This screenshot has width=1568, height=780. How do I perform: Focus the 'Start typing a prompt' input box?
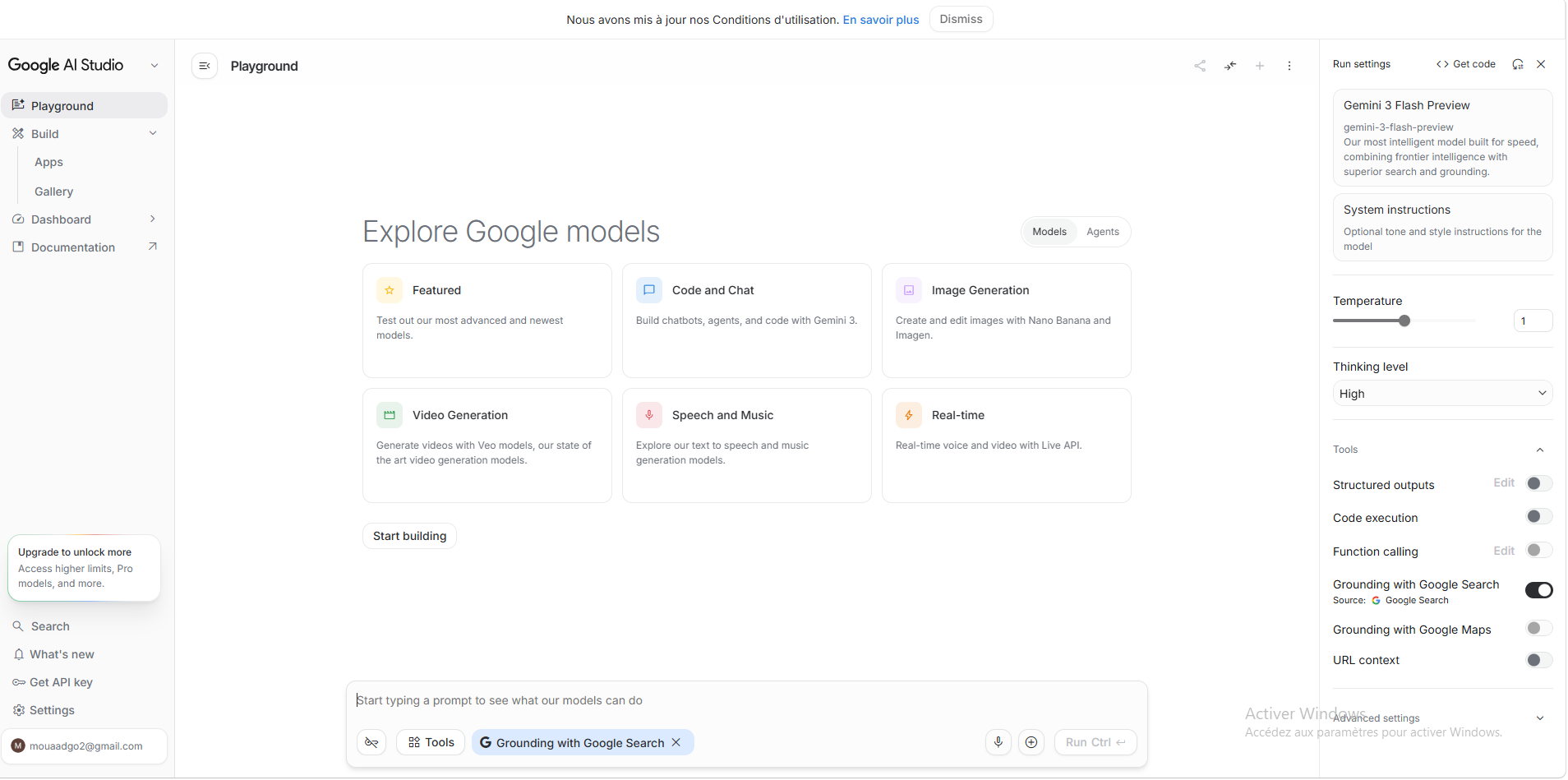pyautogui.click(x=746, y=700)
